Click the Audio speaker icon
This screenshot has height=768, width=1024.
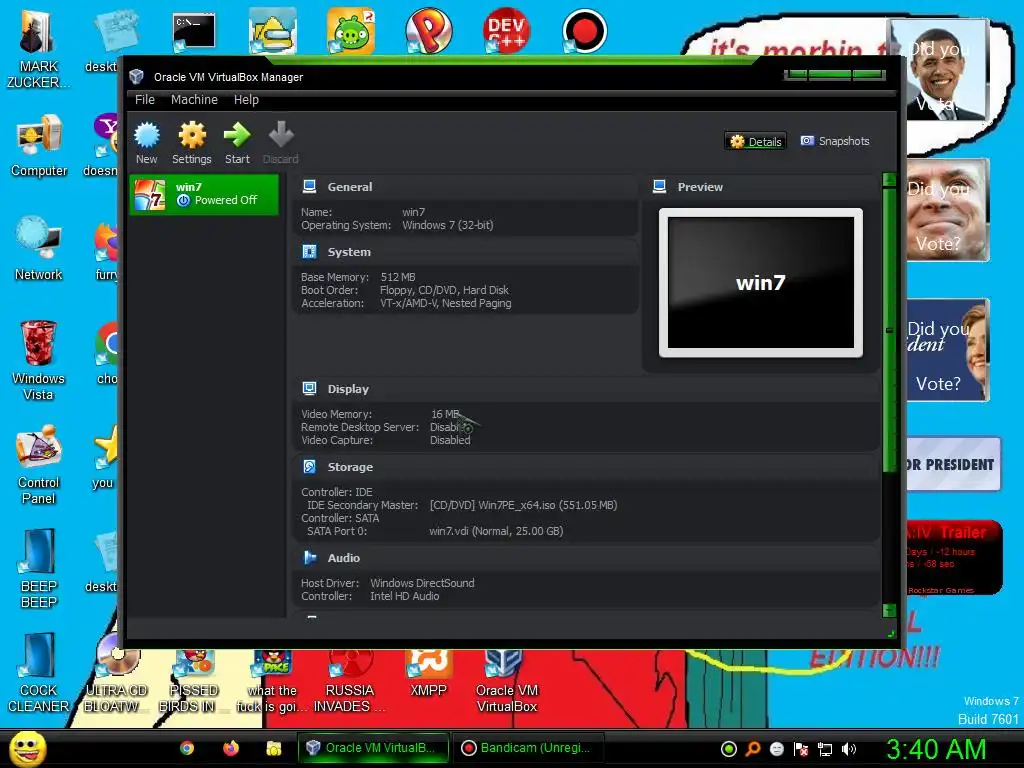pyautogui.click(x=310, y=558)
